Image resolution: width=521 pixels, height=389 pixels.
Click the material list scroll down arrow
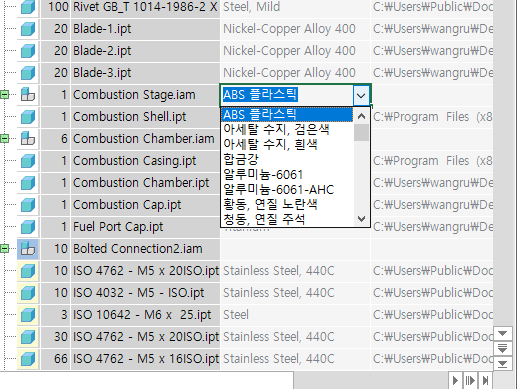361,219
